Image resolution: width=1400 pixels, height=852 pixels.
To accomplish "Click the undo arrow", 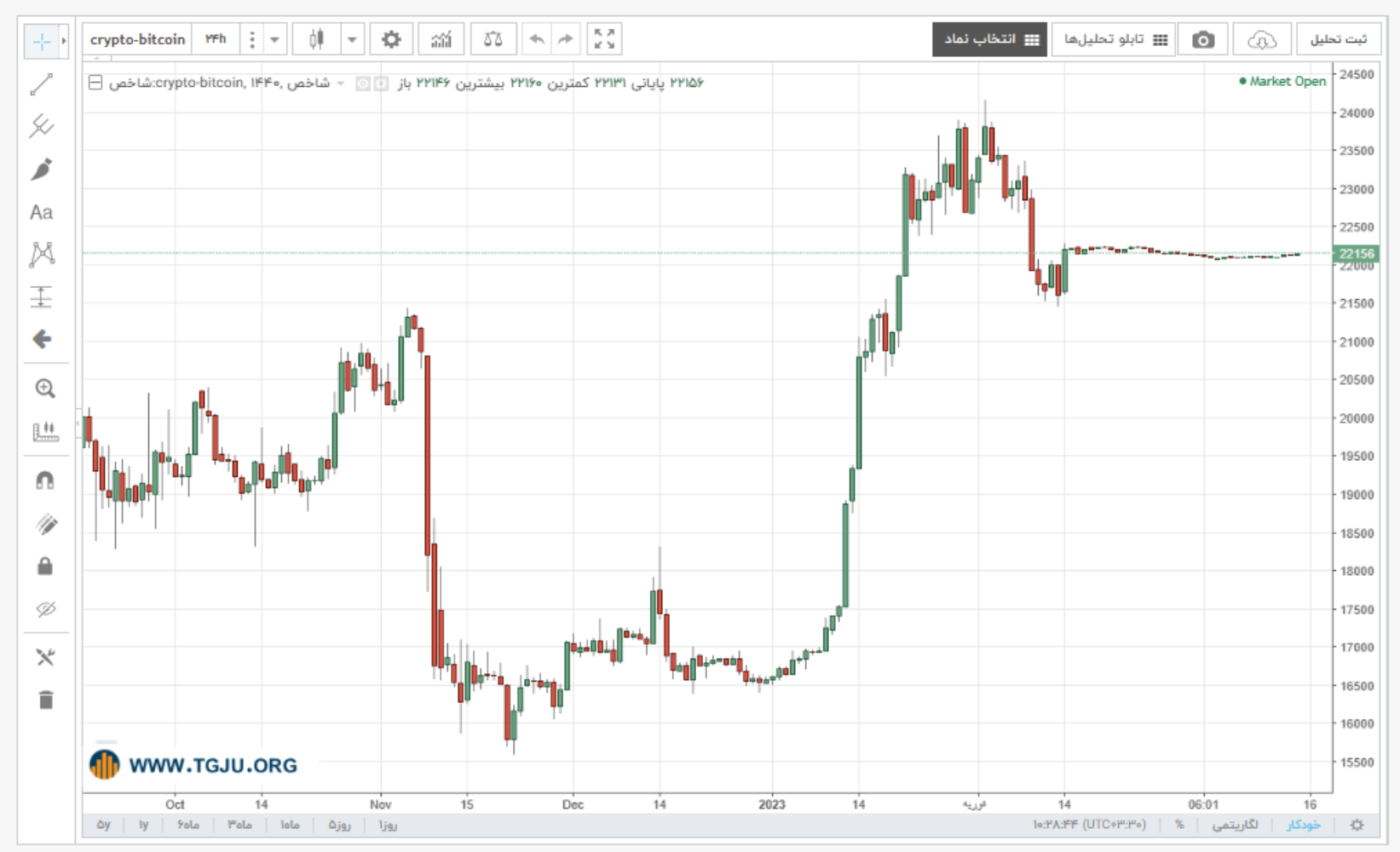I will 536,39.
